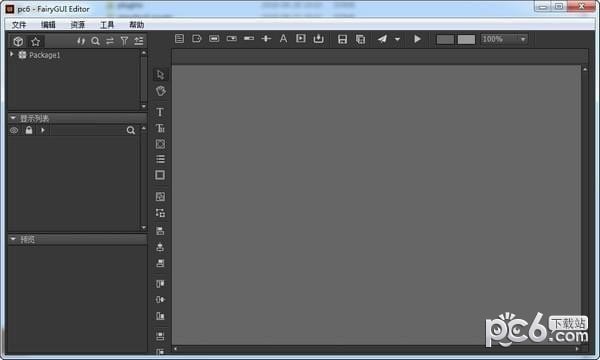
Task: Collapse the 预览 preview panel
Action: [x=13, y=239]
